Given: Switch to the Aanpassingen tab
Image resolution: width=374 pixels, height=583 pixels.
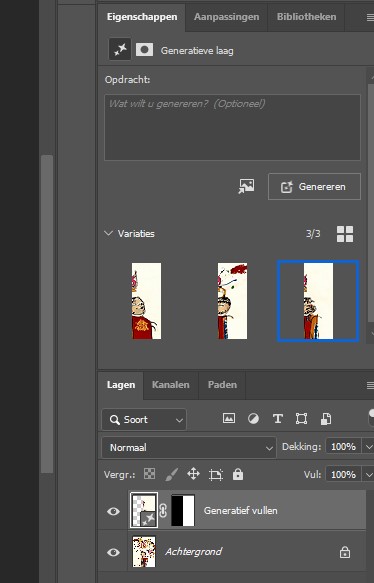Looking at the screenshot, I should coord(226,17).
